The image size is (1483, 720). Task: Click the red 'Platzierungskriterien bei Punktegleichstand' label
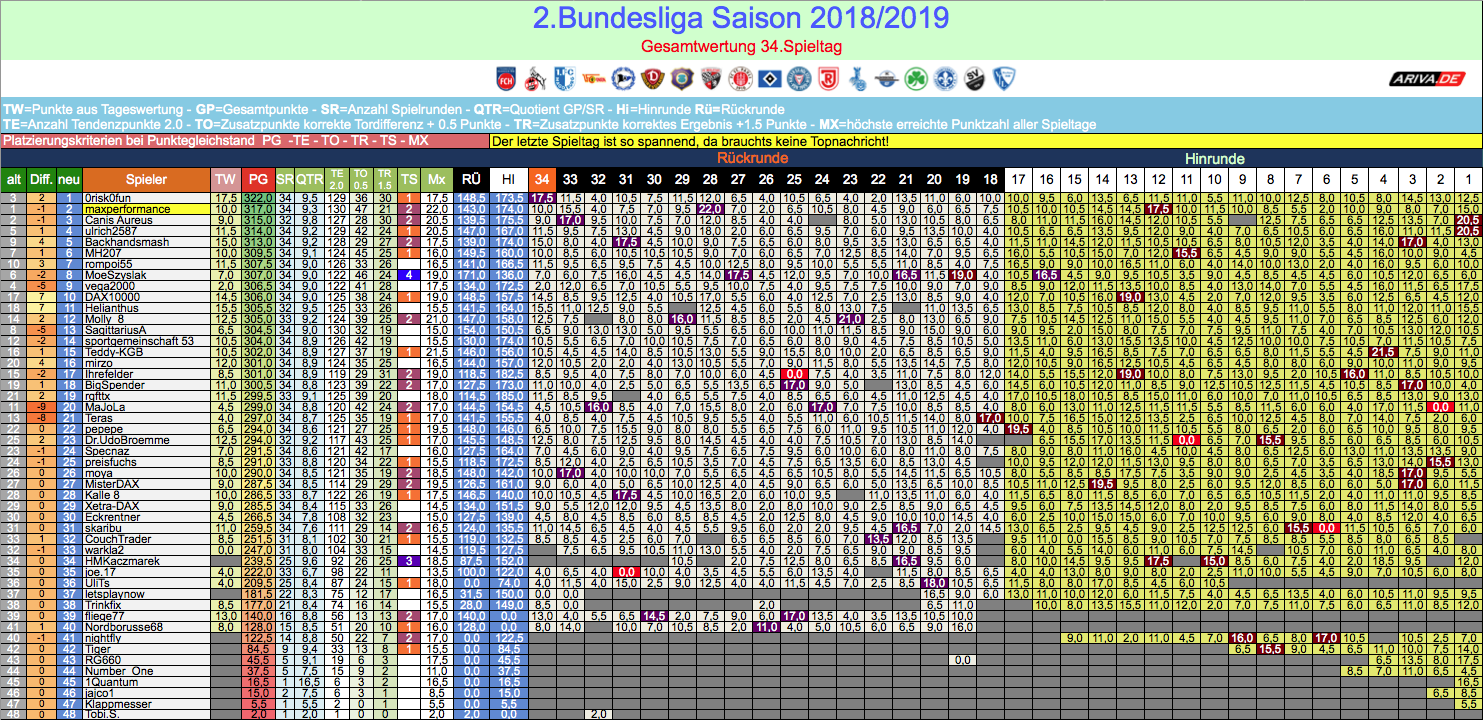click(244, 141)
